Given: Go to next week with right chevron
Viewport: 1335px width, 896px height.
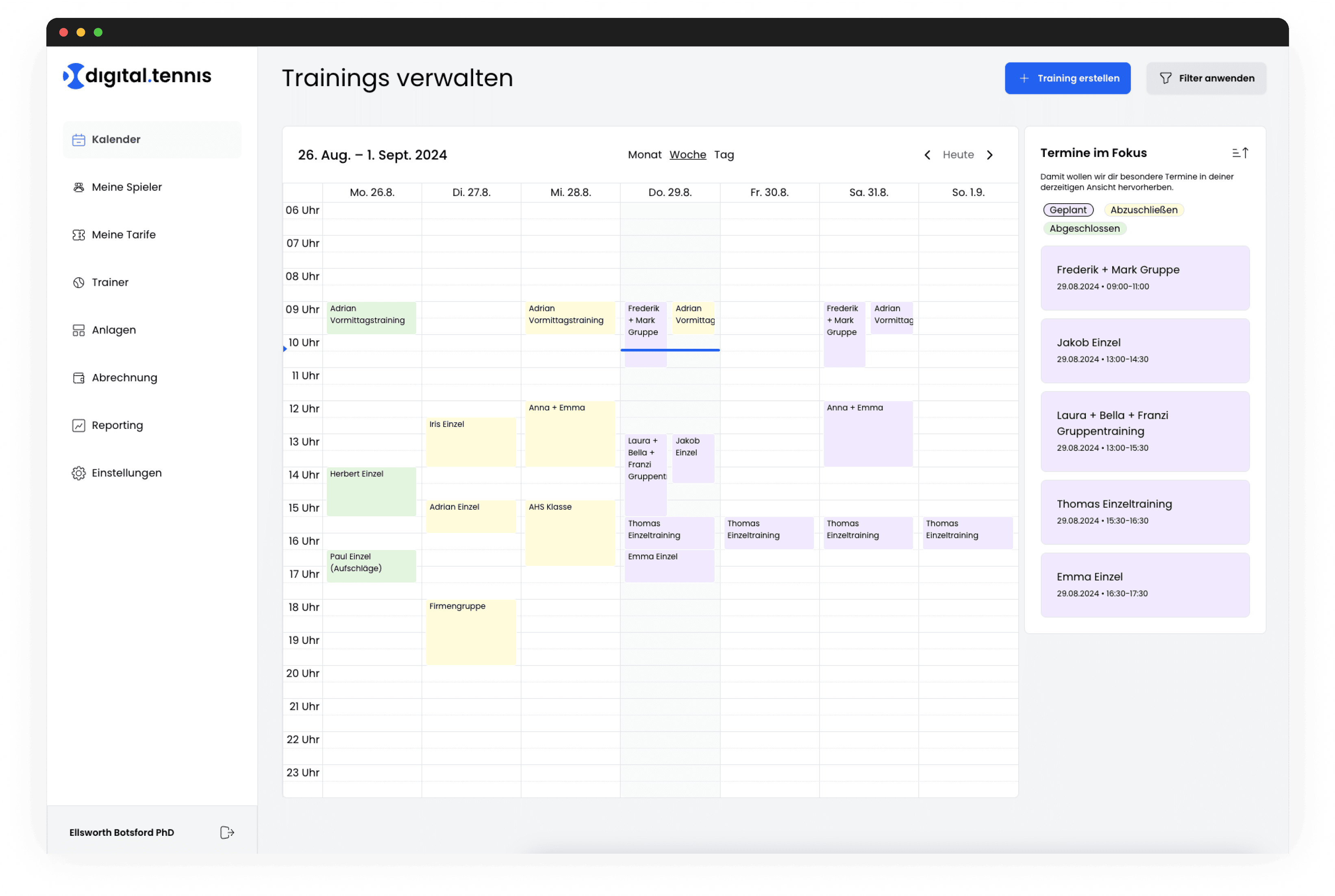Looking at the screenshot, I should (990, 155).
